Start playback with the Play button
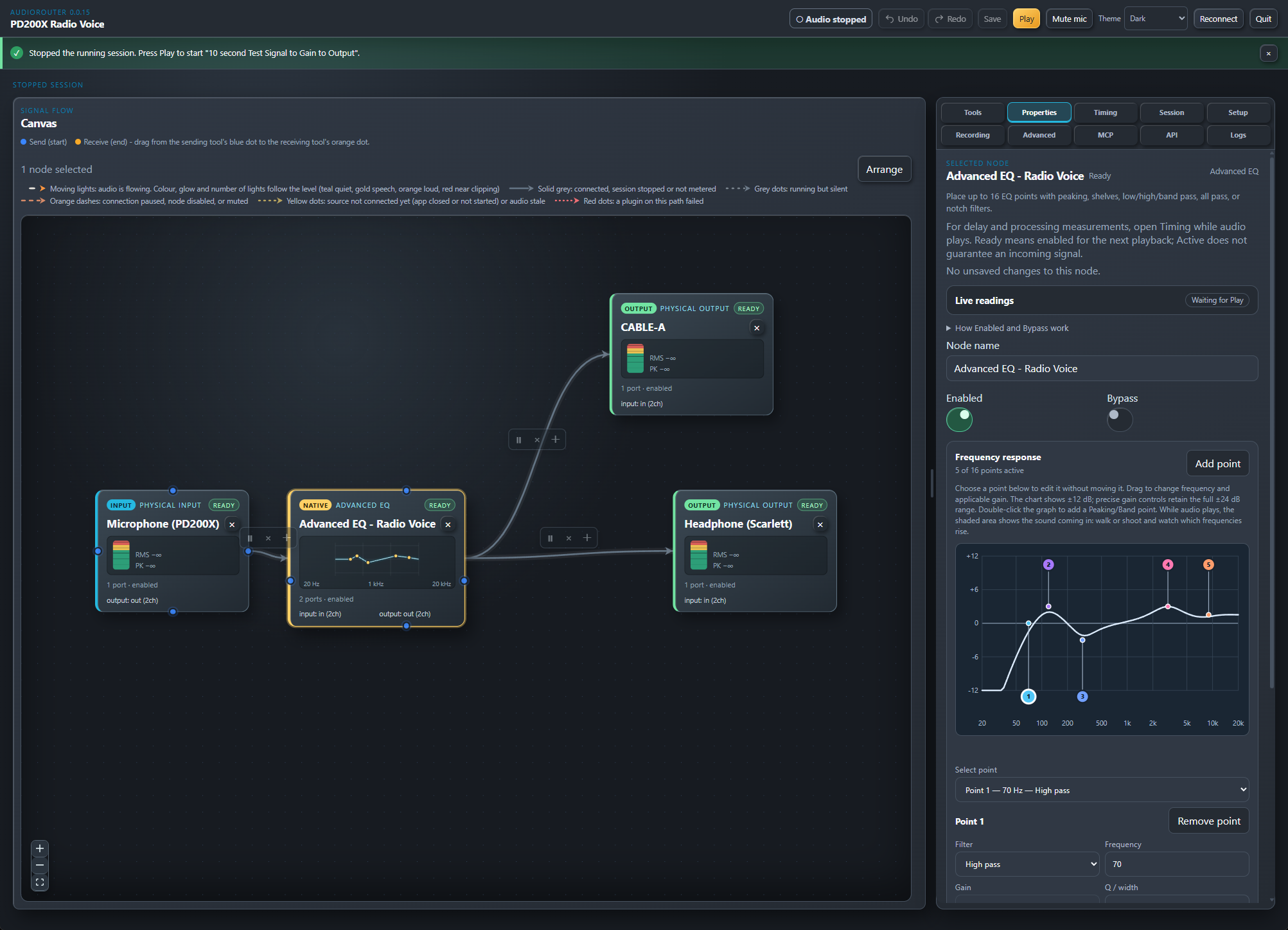 (x=1027, y=19)
